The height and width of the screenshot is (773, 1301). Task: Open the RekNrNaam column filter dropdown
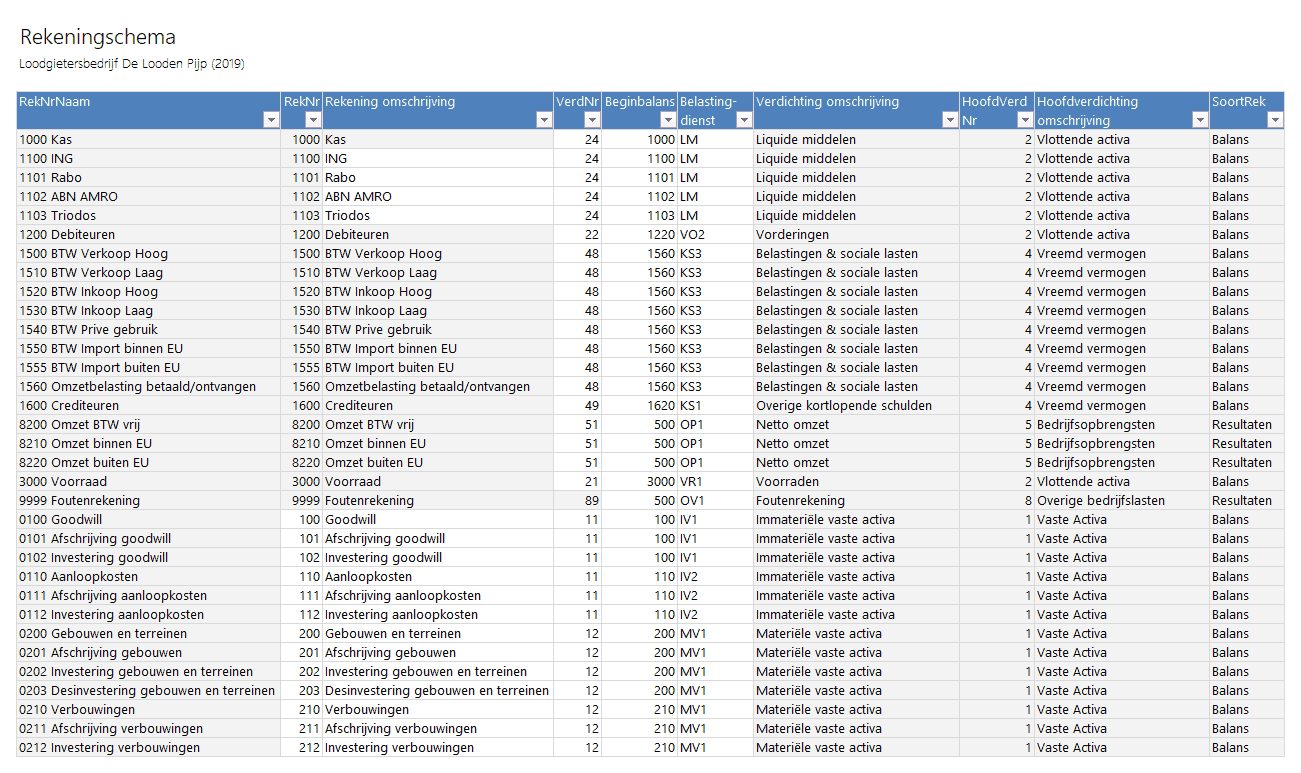[x=270, y=120]
